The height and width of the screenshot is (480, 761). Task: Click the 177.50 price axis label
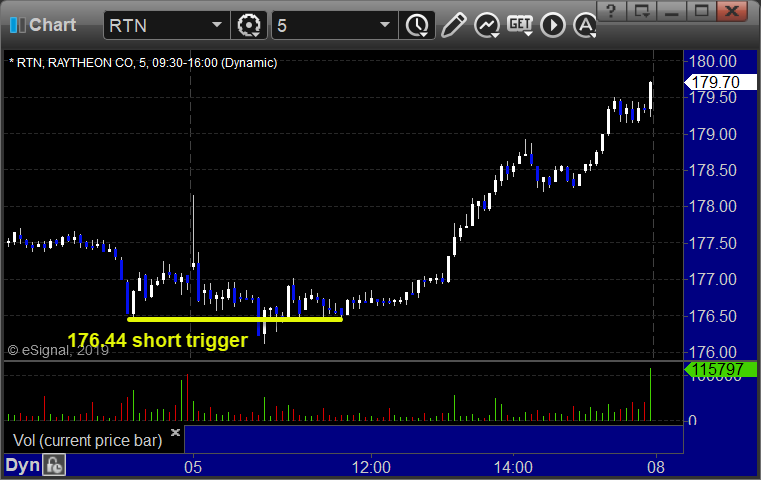pos(713,243)
